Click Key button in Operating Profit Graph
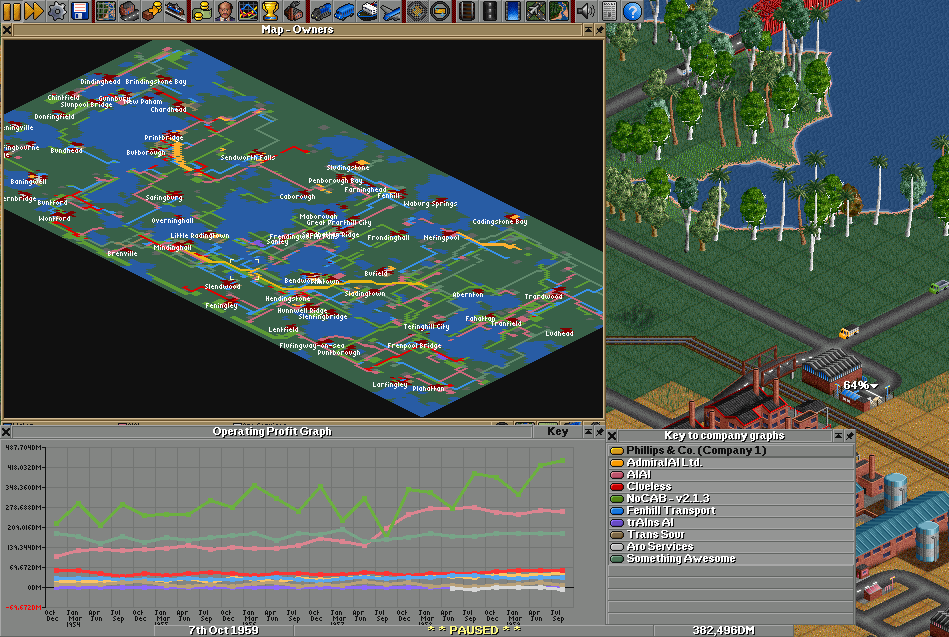The height and width of the screenshot is (637, 949). coord(557,432)
